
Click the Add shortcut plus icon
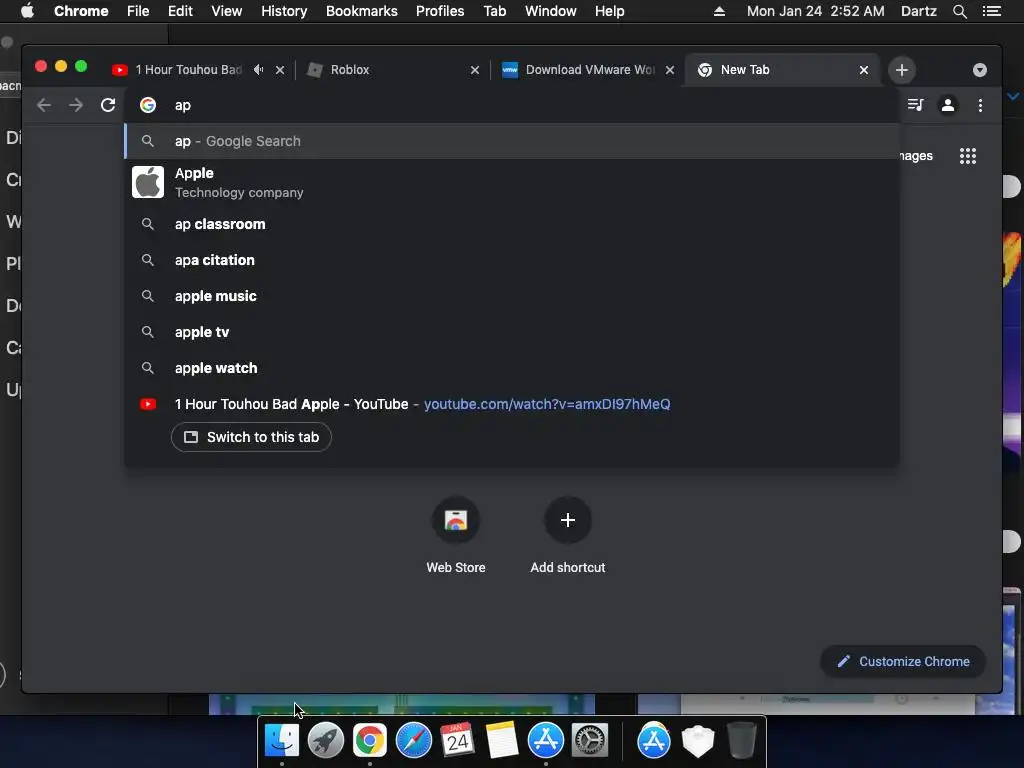tap(568, 520)
